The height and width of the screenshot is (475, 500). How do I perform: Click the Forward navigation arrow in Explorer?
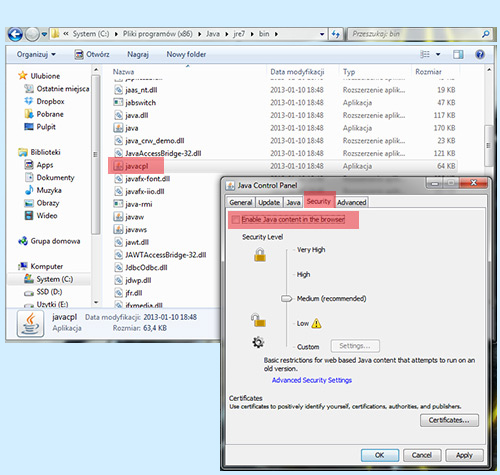(32, 34)
